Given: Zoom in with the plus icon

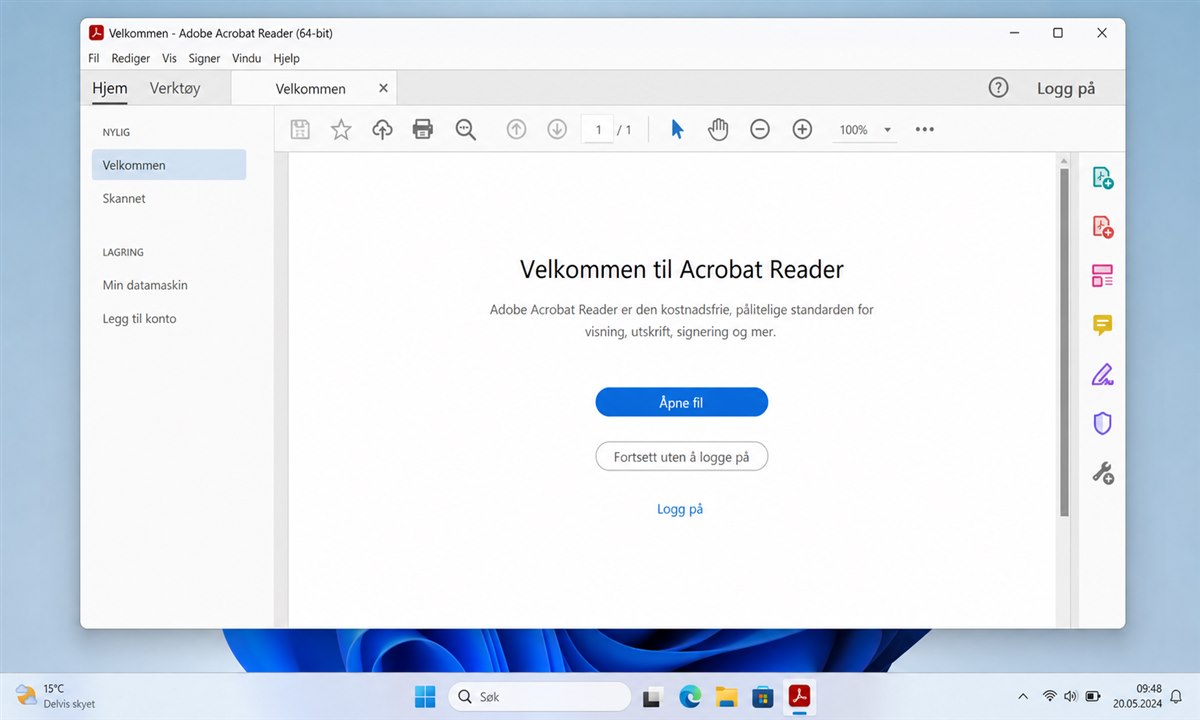Looking at the screenshot, I should pos(802,129).
